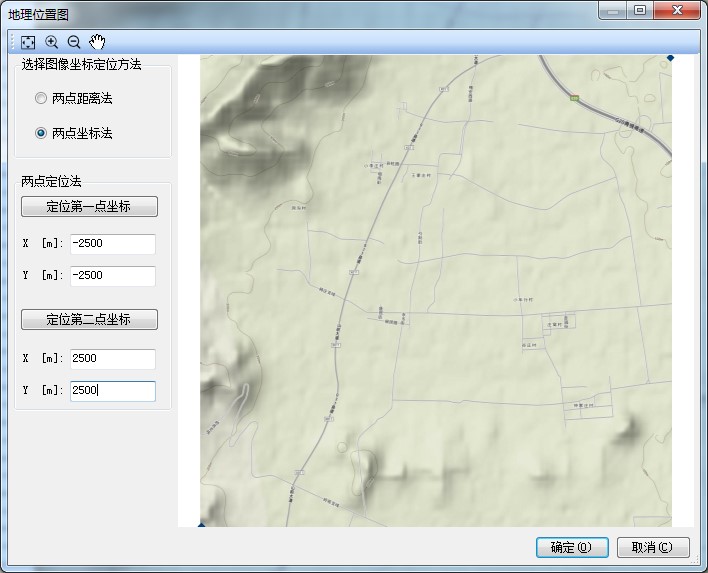The height and width of the screenshot is (573, 708).
Task: Select the 两点距离法 radio option
Action: (x=41, y=99)
